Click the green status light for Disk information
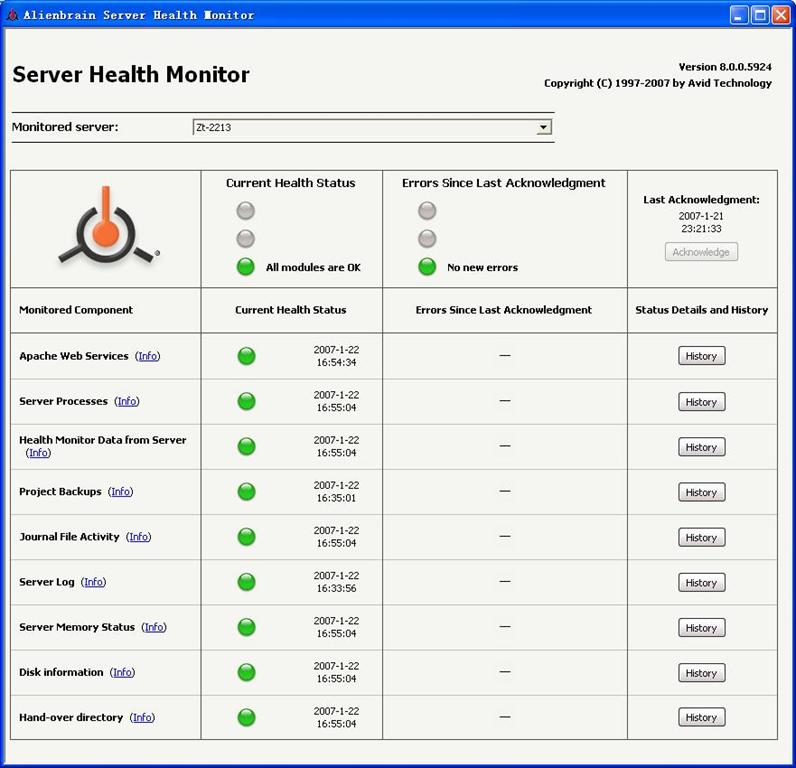Image resolution: width=796 pixels, height=768 pixels. [247, 672]
